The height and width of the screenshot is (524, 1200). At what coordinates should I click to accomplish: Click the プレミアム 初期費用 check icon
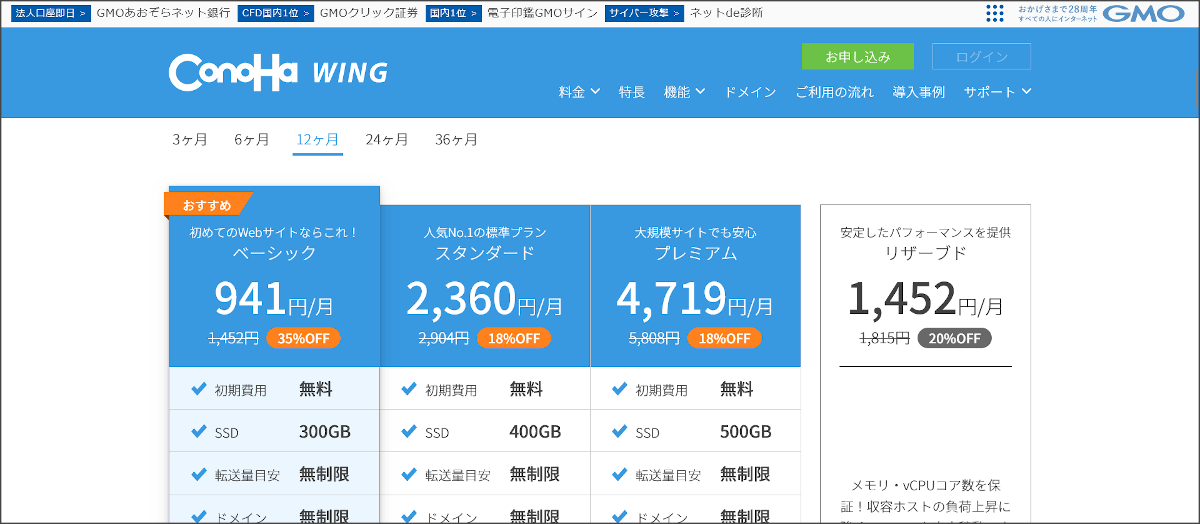pyautogui.click(x=620, y=389)
